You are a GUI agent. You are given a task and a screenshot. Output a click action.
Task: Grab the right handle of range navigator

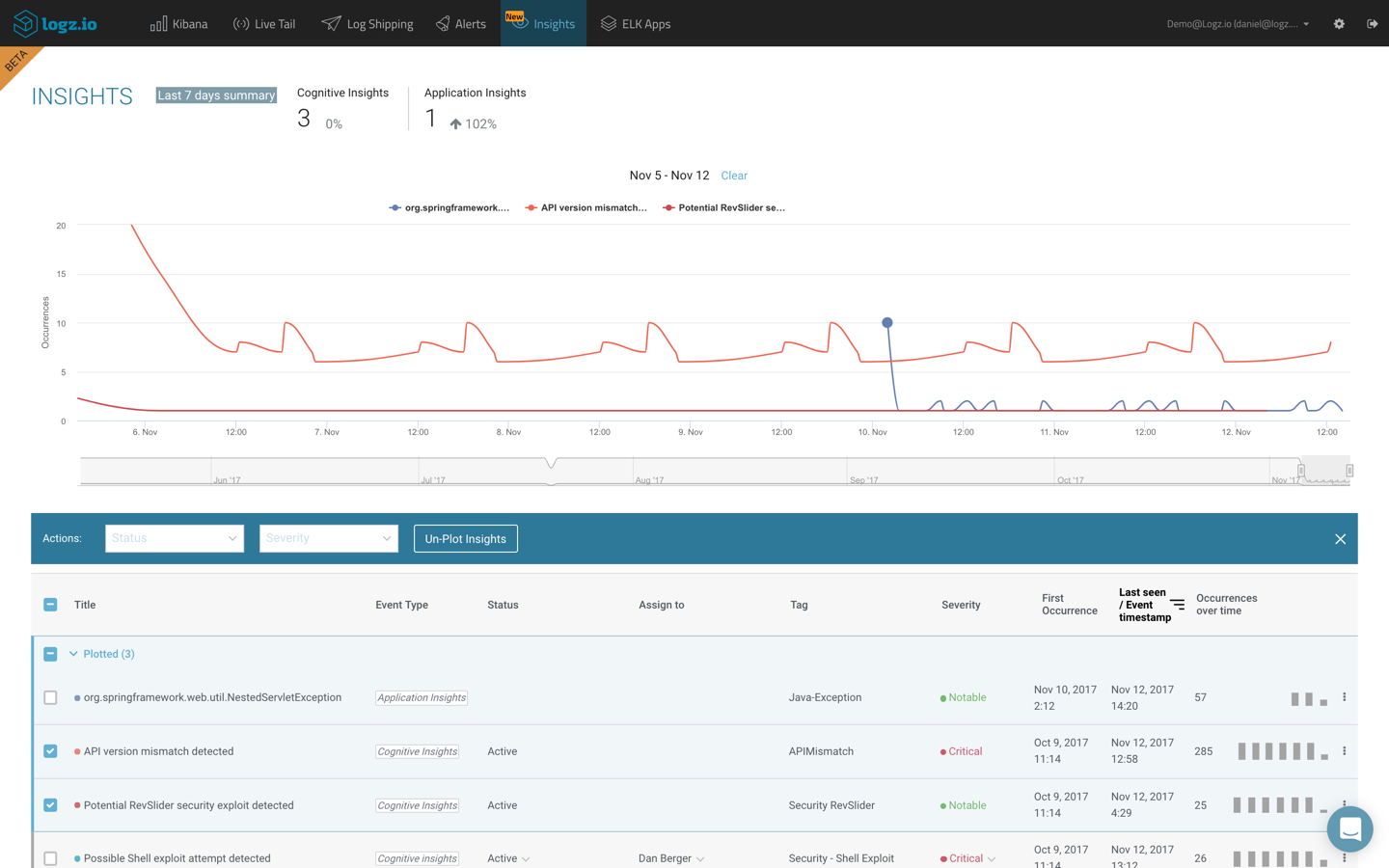(x=1349, y=471)
